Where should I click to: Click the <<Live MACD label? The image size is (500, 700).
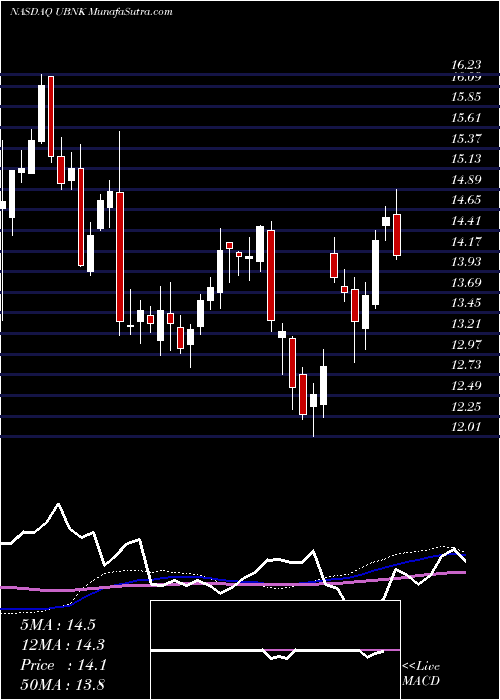coord(421,674)
